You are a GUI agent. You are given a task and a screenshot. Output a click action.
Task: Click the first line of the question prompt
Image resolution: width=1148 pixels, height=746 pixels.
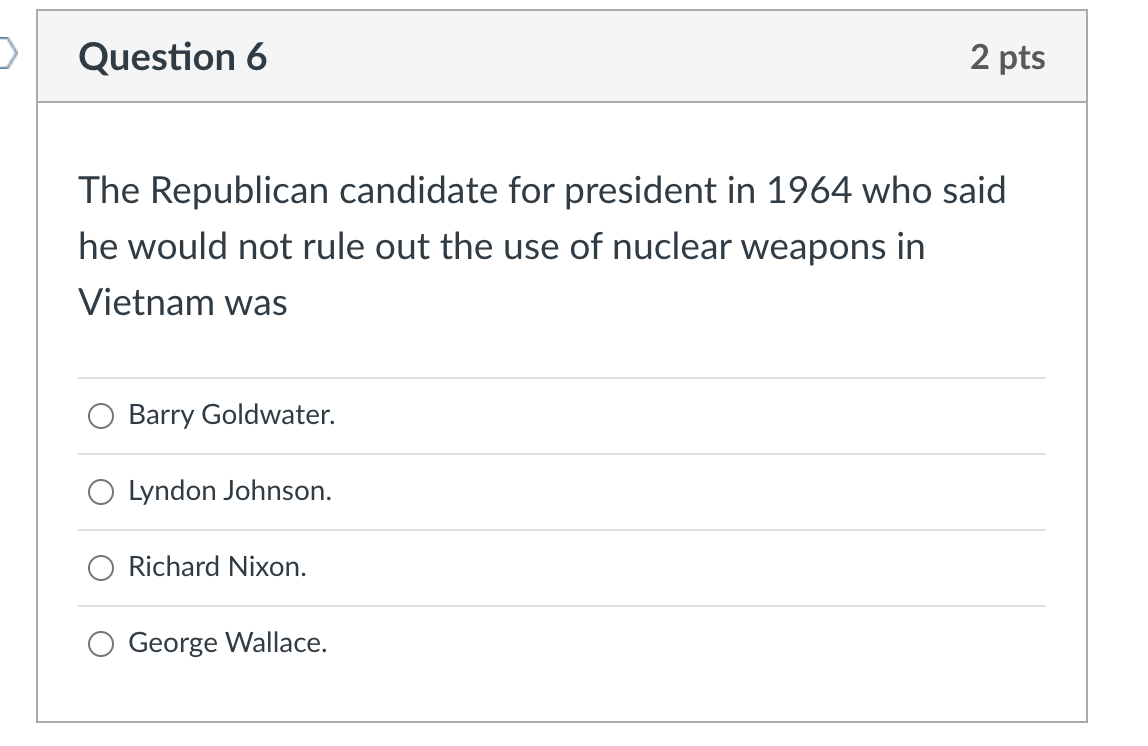tap(543, 190)
